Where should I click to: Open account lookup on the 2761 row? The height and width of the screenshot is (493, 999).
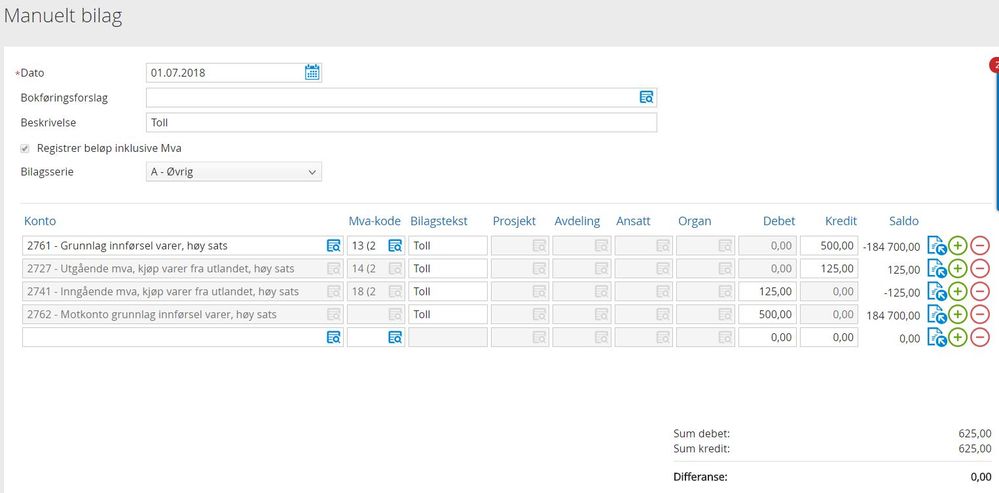coord(333,246)
